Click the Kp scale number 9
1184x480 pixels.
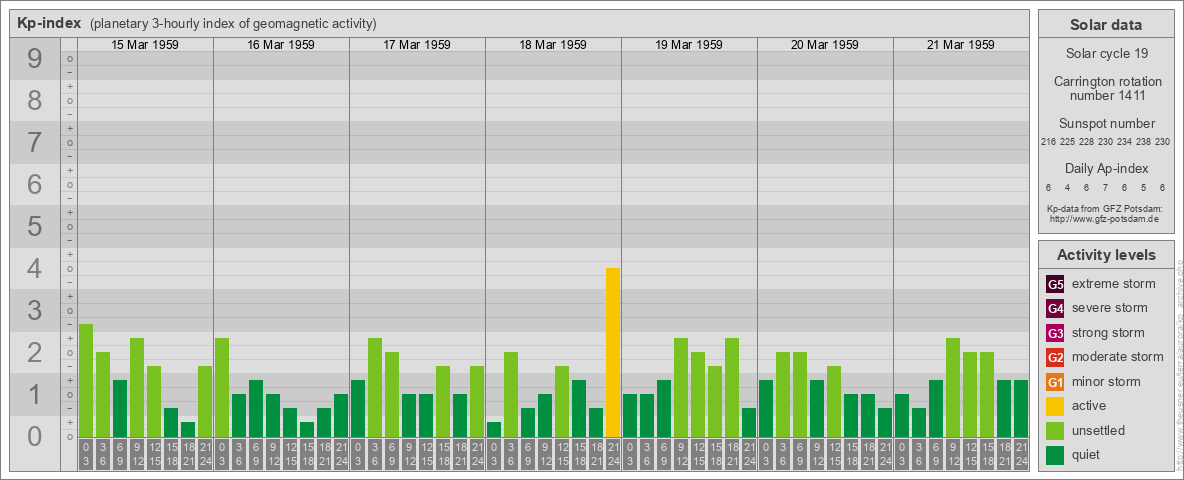(x=35, y=59)
